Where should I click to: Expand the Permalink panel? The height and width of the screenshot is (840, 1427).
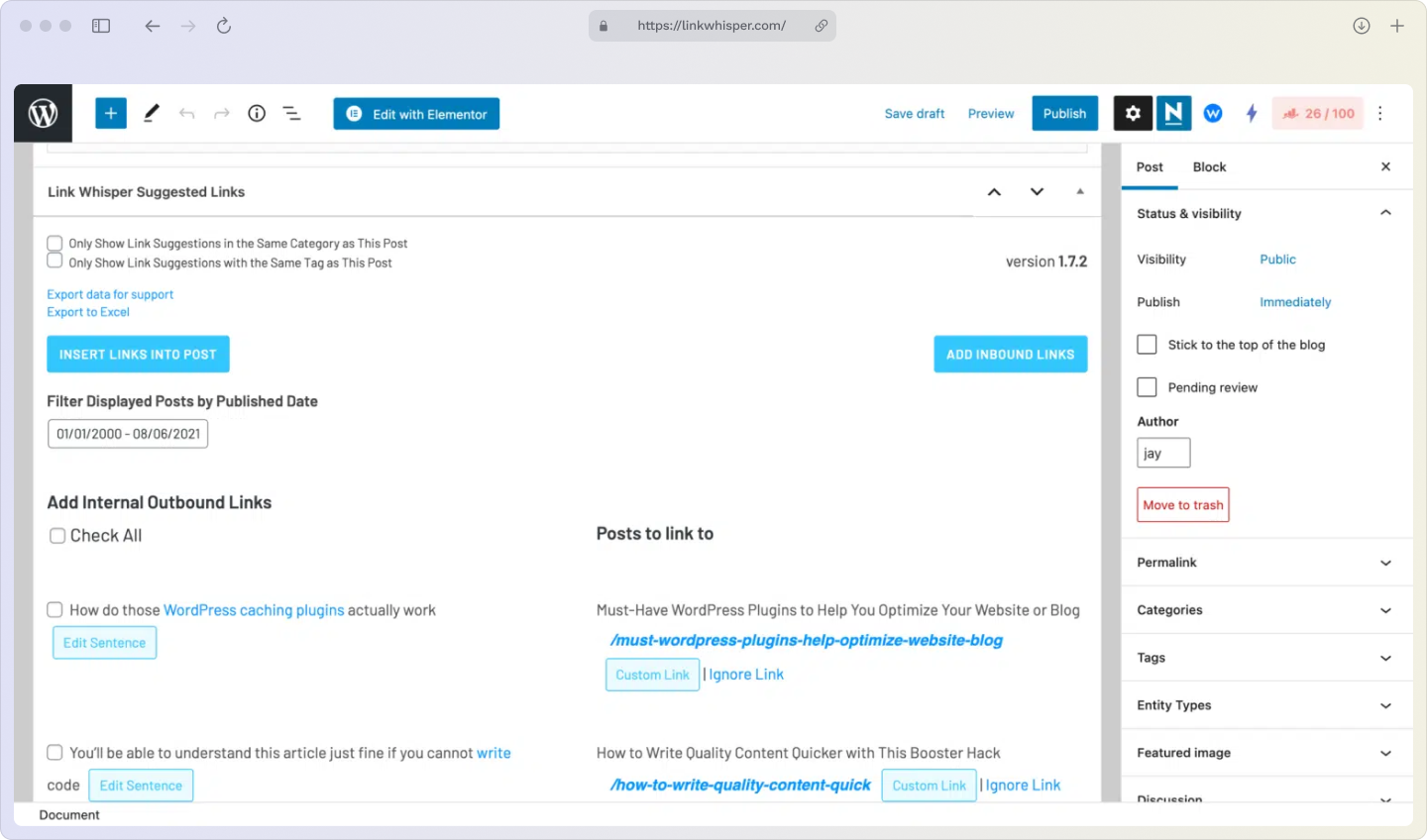tap(1266, 563)
